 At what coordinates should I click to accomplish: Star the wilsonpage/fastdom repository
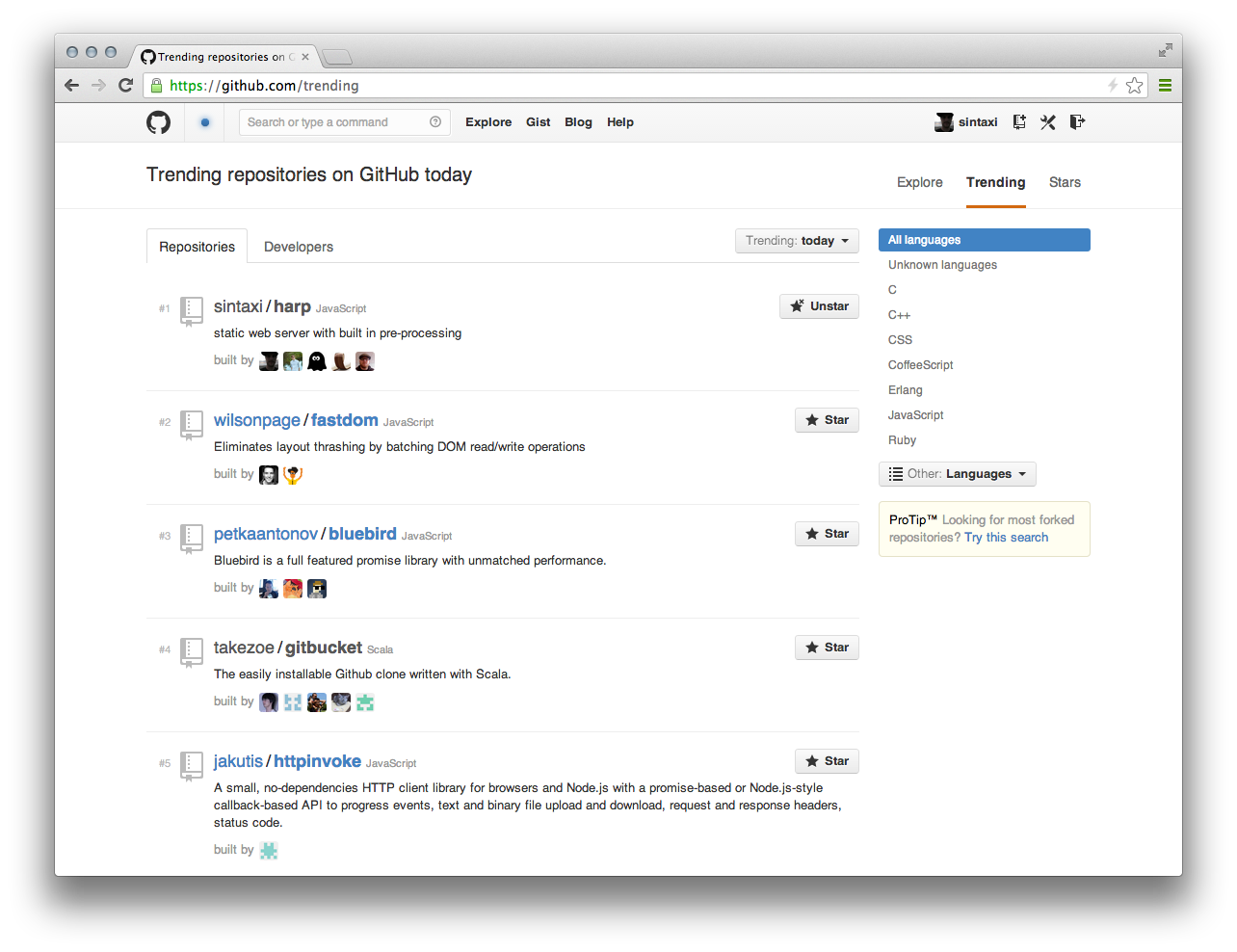827,420
